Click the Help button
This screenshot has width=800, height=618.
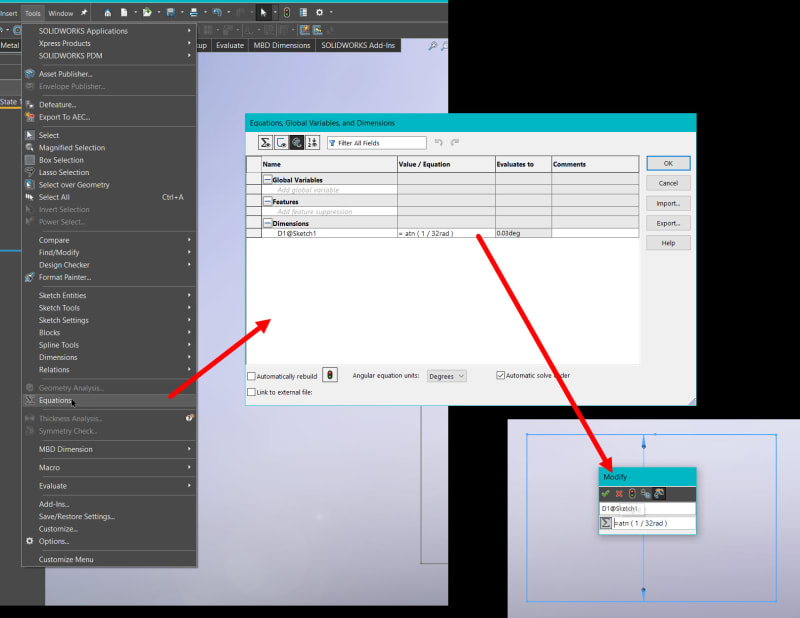[668, 243]
